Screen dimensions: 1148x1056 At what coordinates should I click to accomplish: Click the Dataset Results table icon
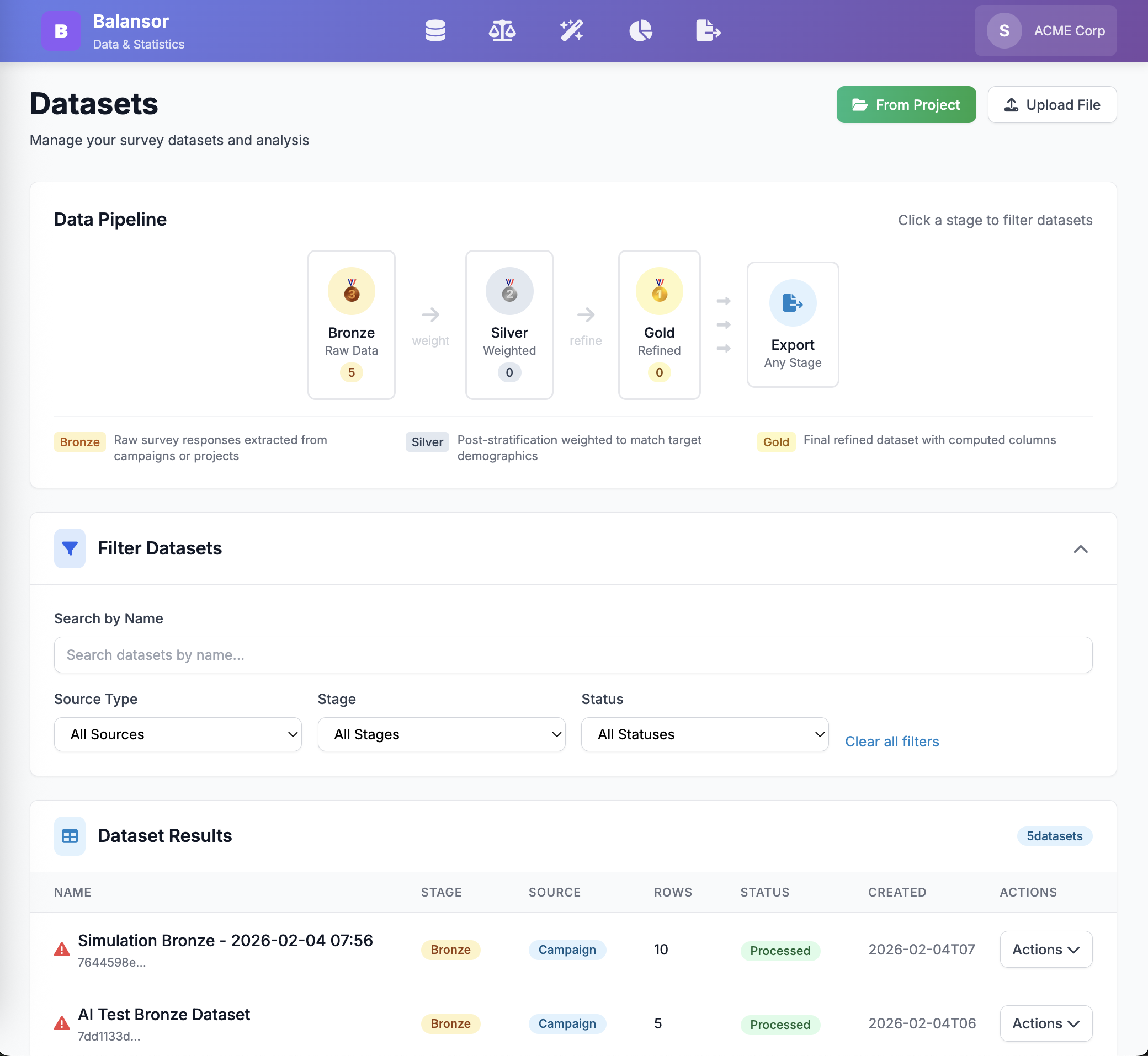[69, 835]
